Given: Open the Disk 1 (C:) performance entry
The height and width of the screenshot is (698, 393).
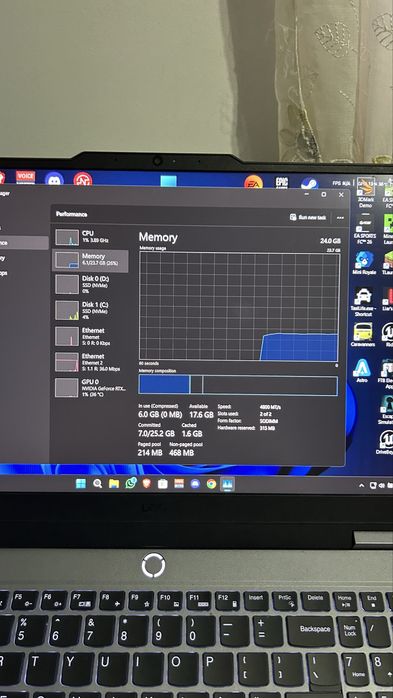Looking at the screenshot, I should click(90, 310).
